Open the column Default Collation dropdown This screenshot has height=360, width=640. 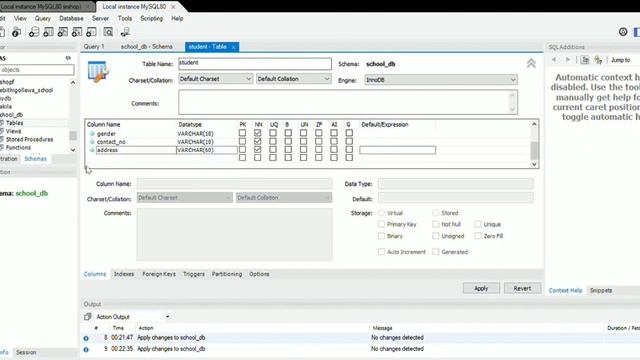tap(284, 198)
